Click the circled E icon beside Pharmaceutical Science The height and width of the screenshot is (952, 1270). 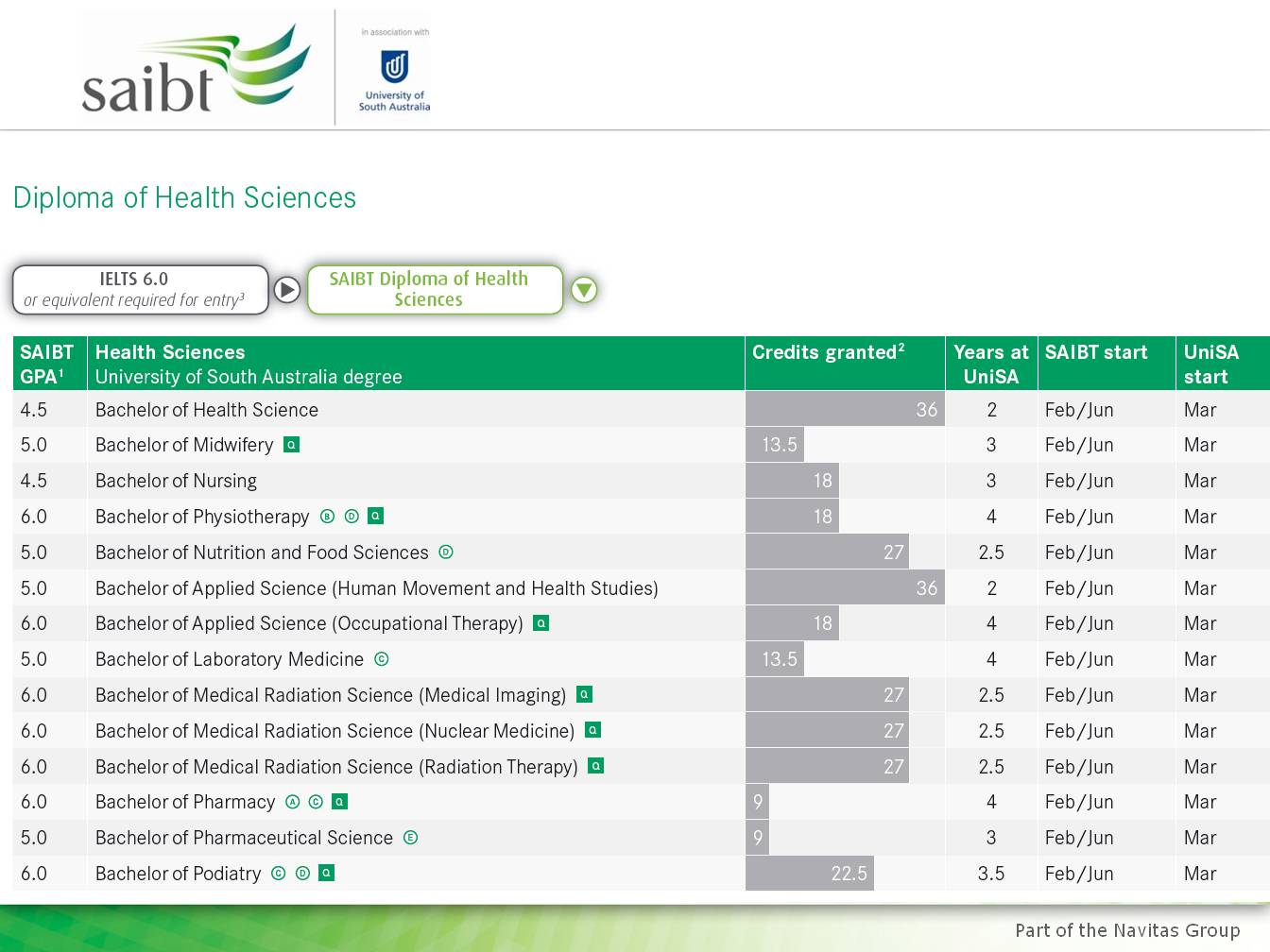point(410,837)
